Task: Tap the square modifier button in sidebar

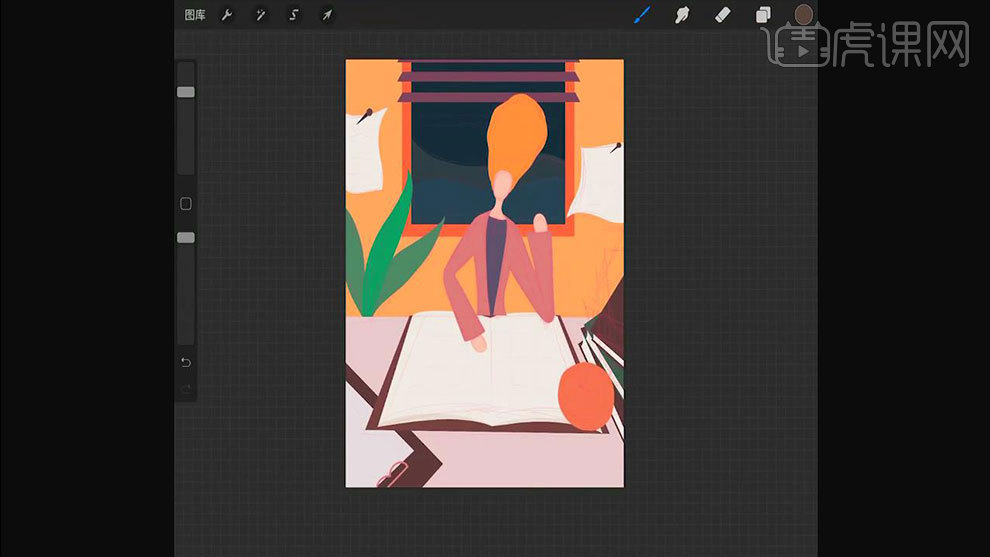Action: click(x=186, y=203)
